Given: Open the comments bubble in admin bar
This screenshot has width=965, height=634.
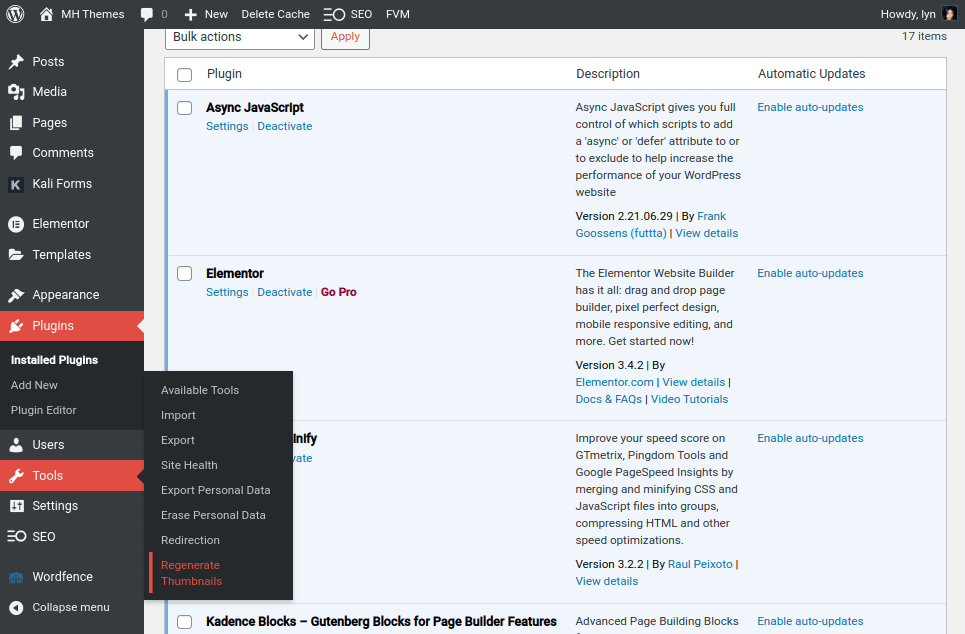Looking at the screenshot, I should 146,14.
